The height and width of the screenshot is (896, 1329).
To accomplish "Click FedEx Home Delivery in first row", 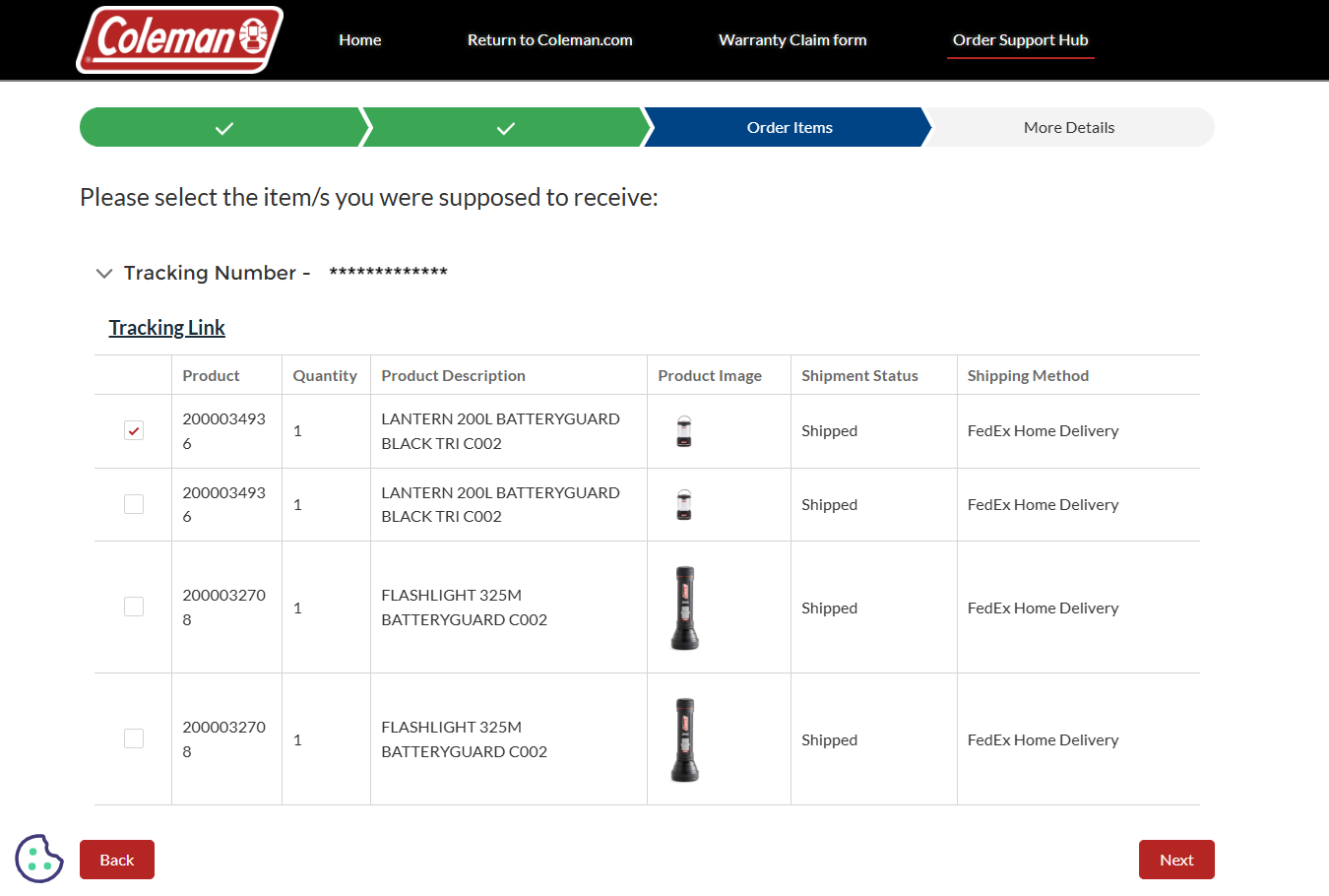I will click(x=1043, y=431).
